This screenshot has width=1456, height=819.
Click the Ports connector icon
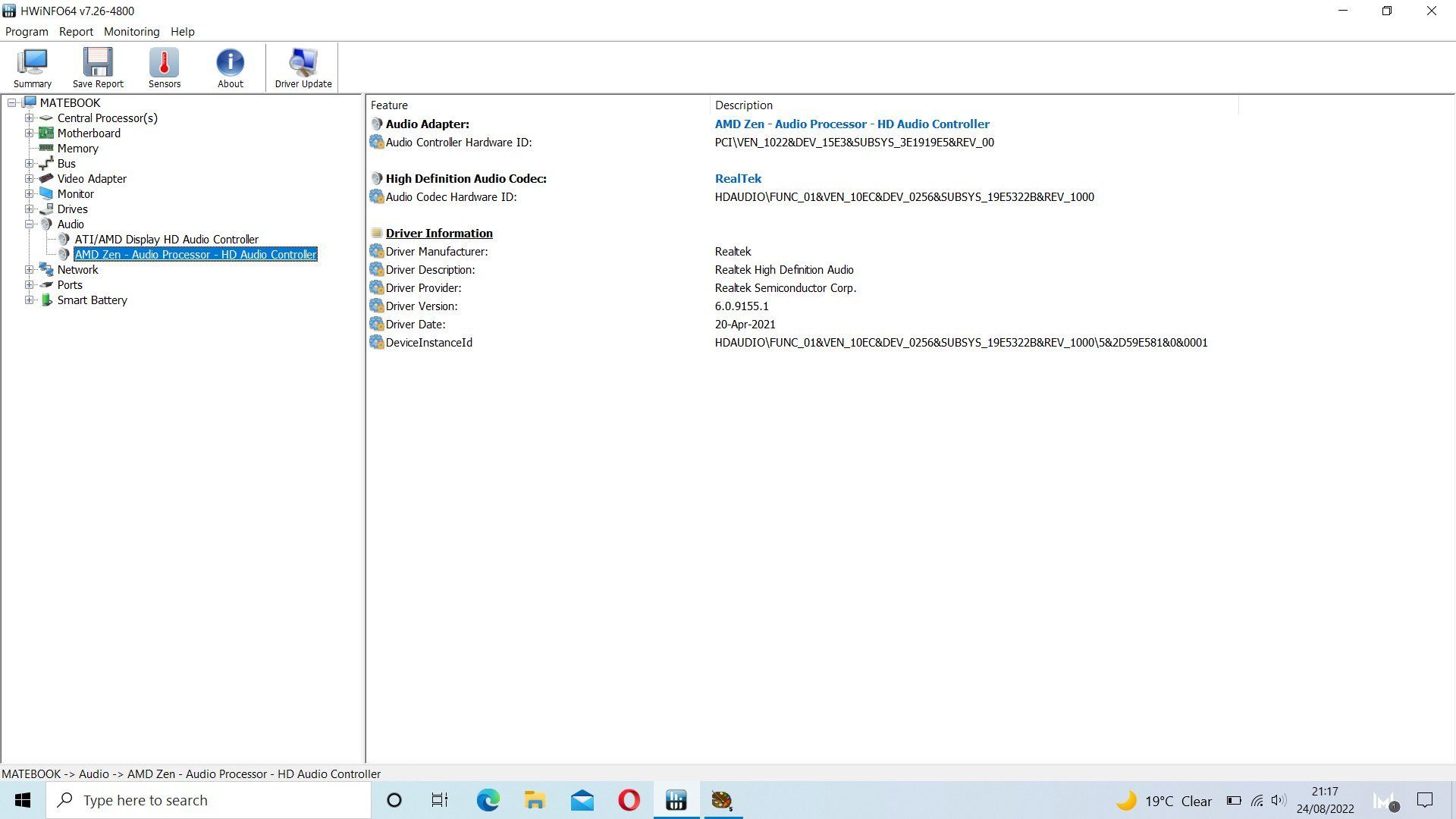click(x=46, y=284)
